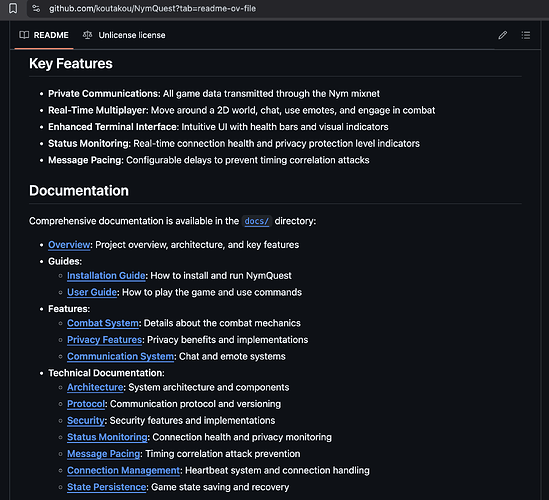
Task: Click the 'Guides:' list item
Action: 65,262
